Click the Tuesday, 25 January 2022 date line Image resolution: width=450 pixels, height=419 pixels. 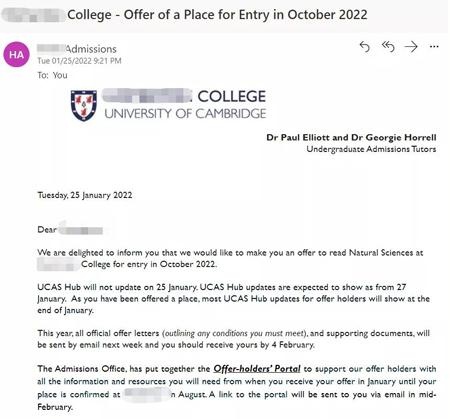(85, 195)
